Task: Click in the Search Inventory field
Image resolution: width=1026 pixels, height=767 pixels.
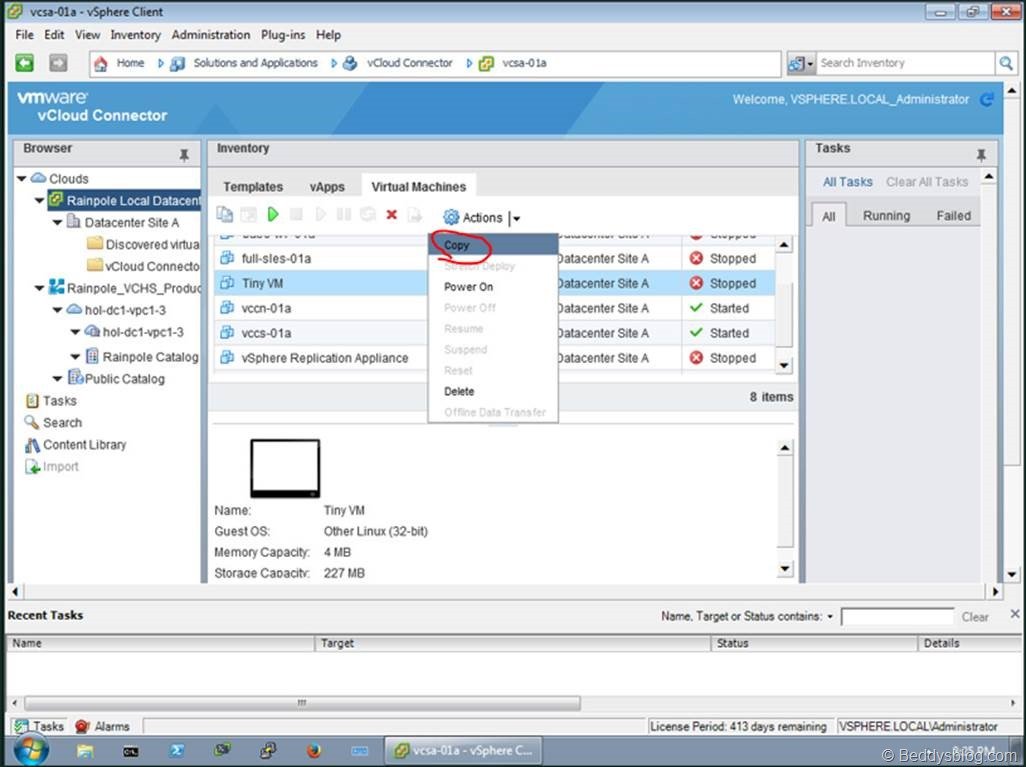Action: (905, 63)
